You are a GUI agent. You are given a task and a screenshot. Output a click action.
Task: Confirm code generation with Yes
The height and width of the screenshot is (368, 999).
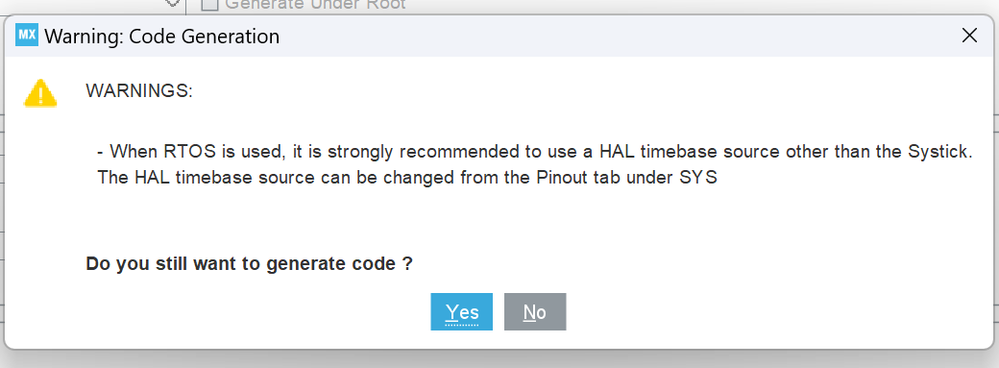[x=462, y=312]
